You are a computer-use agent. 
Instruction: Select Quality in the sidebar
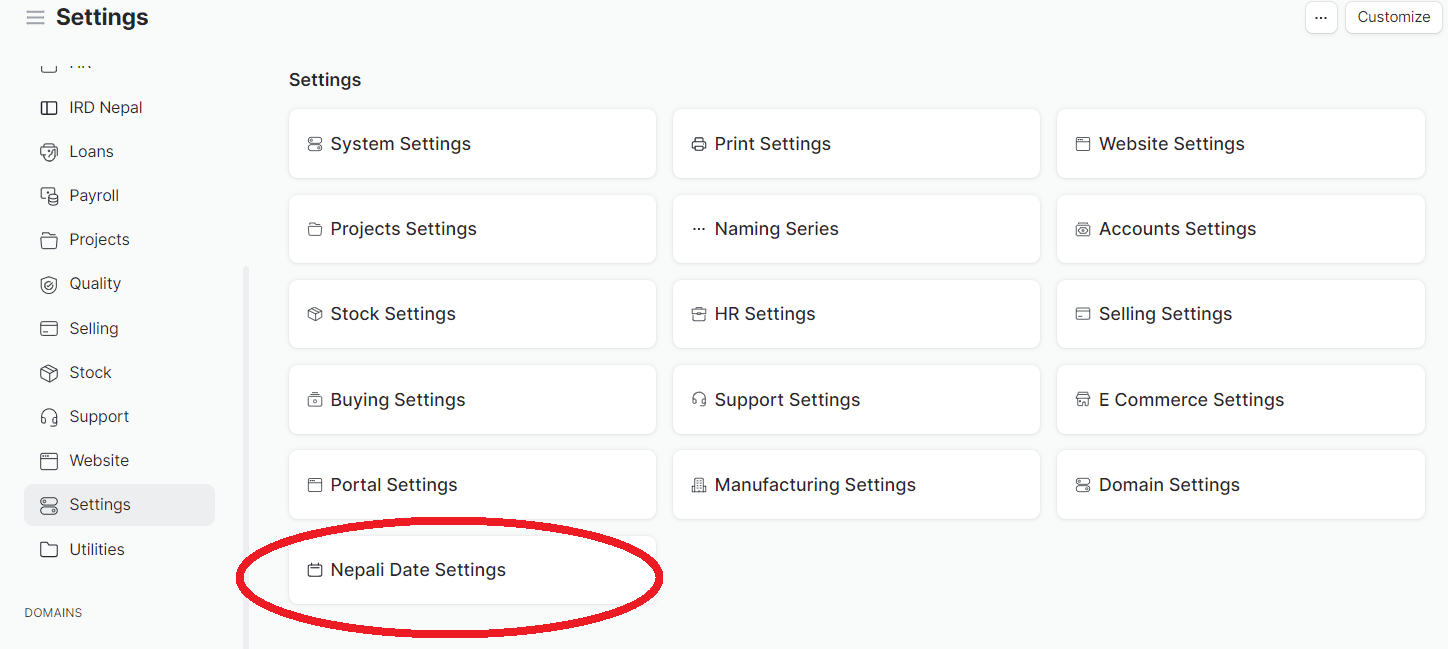coord(93,283)
